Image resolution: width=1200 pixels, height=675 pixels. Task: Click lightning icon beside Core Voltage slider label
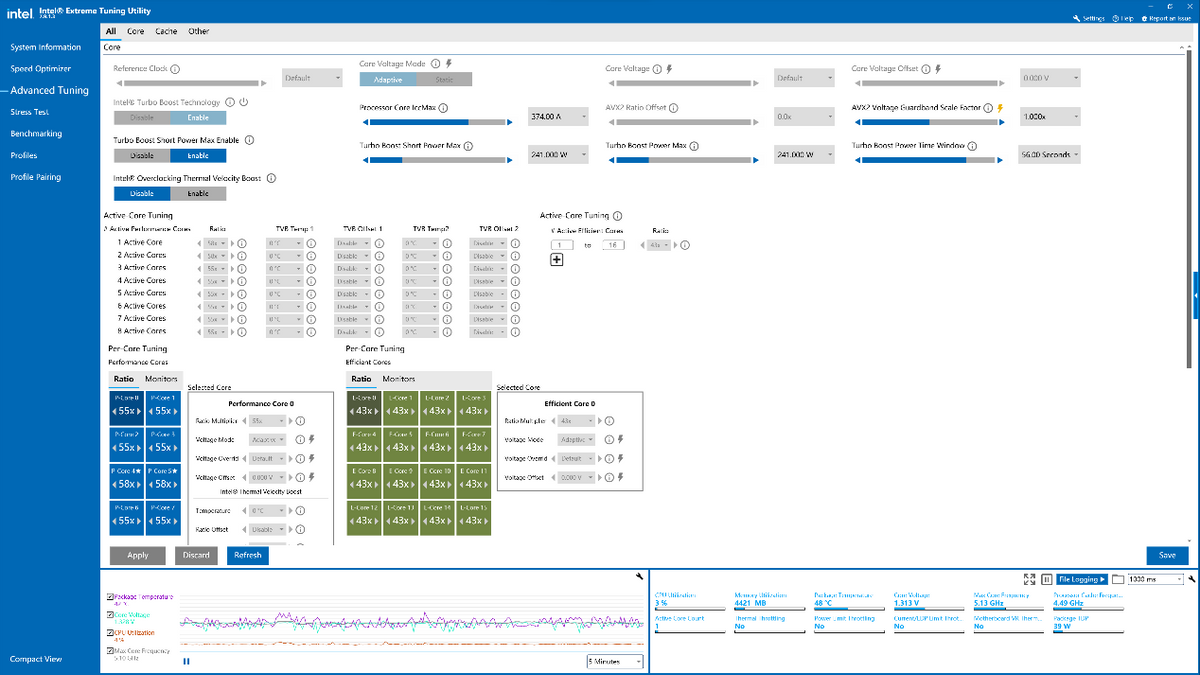669,69
